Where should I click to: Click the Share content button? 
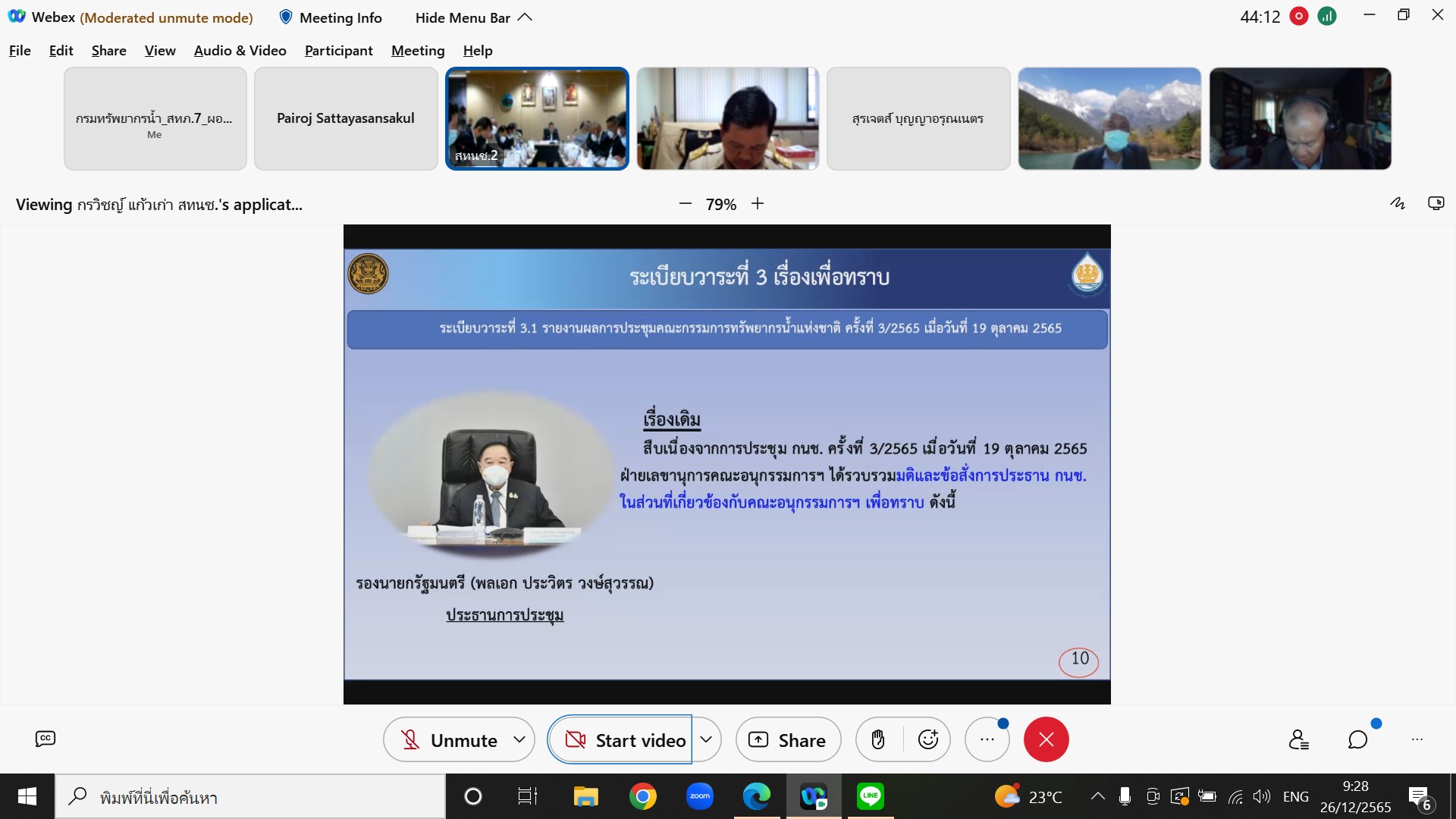coord(788,740)
